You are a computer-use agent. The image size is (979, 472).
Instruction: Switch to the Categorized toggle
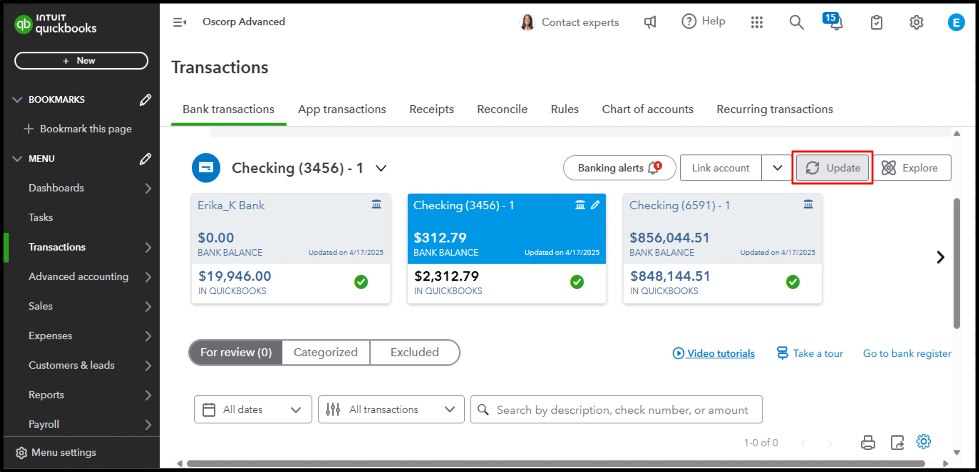point(325,352)
